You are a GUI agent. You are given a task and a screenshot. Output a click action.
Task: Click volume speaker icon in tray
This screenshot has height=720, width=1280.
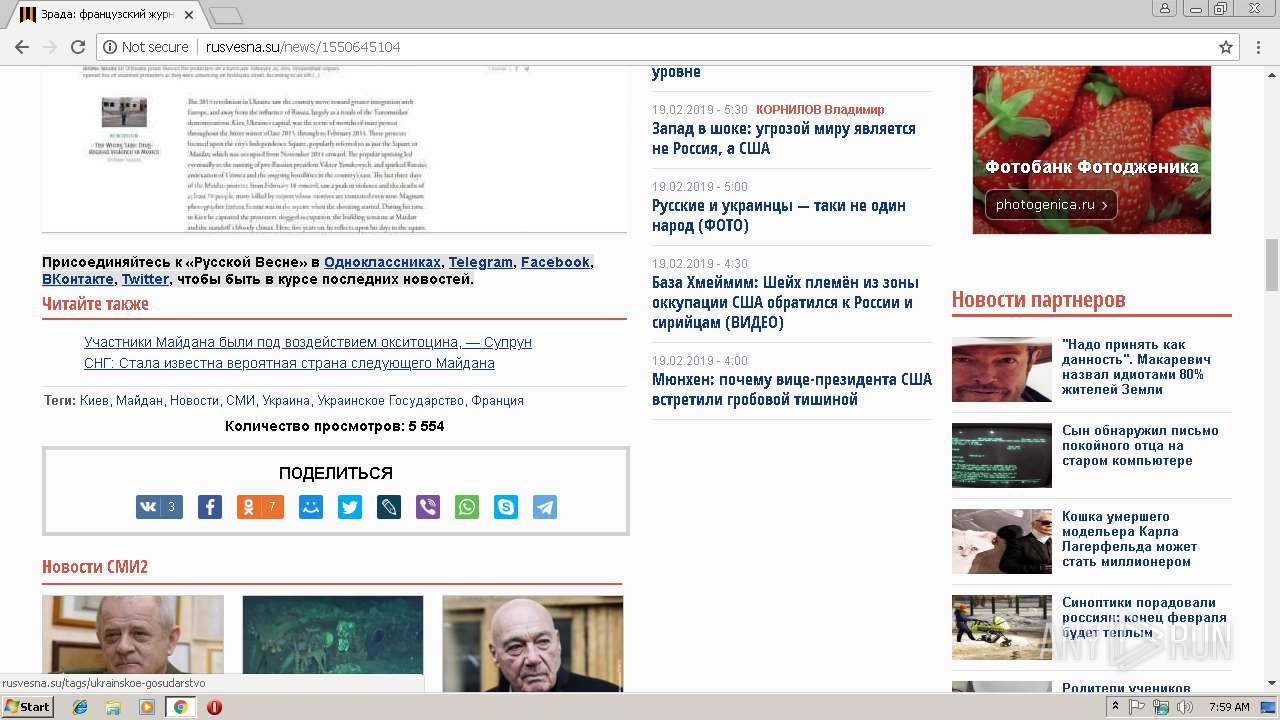(x=1185, y=707)
